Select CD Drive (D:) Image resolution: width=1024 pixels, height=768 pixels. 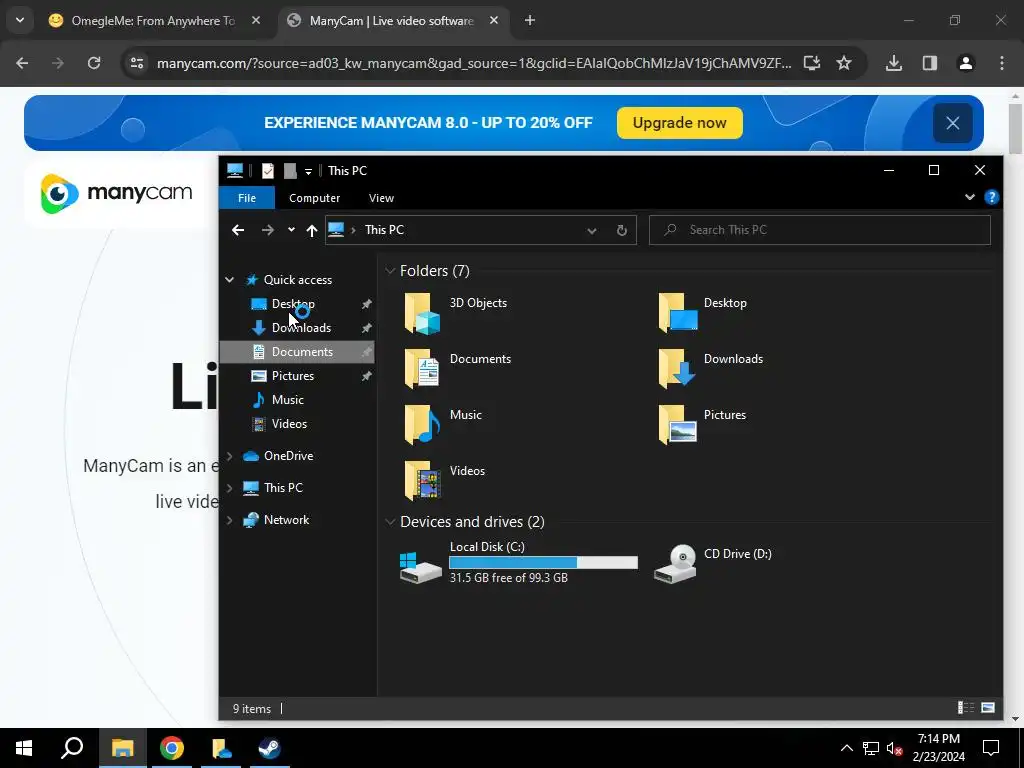point(713,562)
